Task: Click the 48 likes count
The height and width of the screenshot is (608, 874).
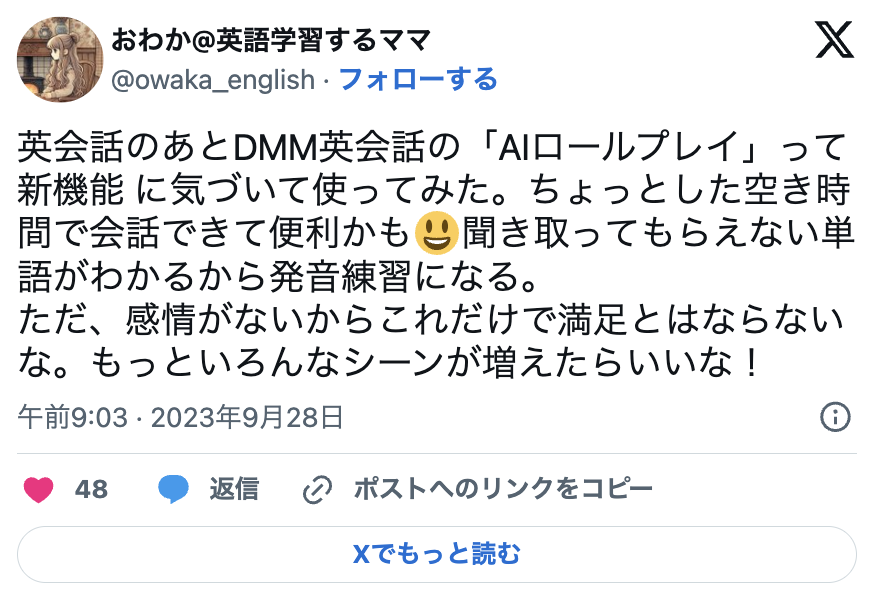Action: pos(91,489)
